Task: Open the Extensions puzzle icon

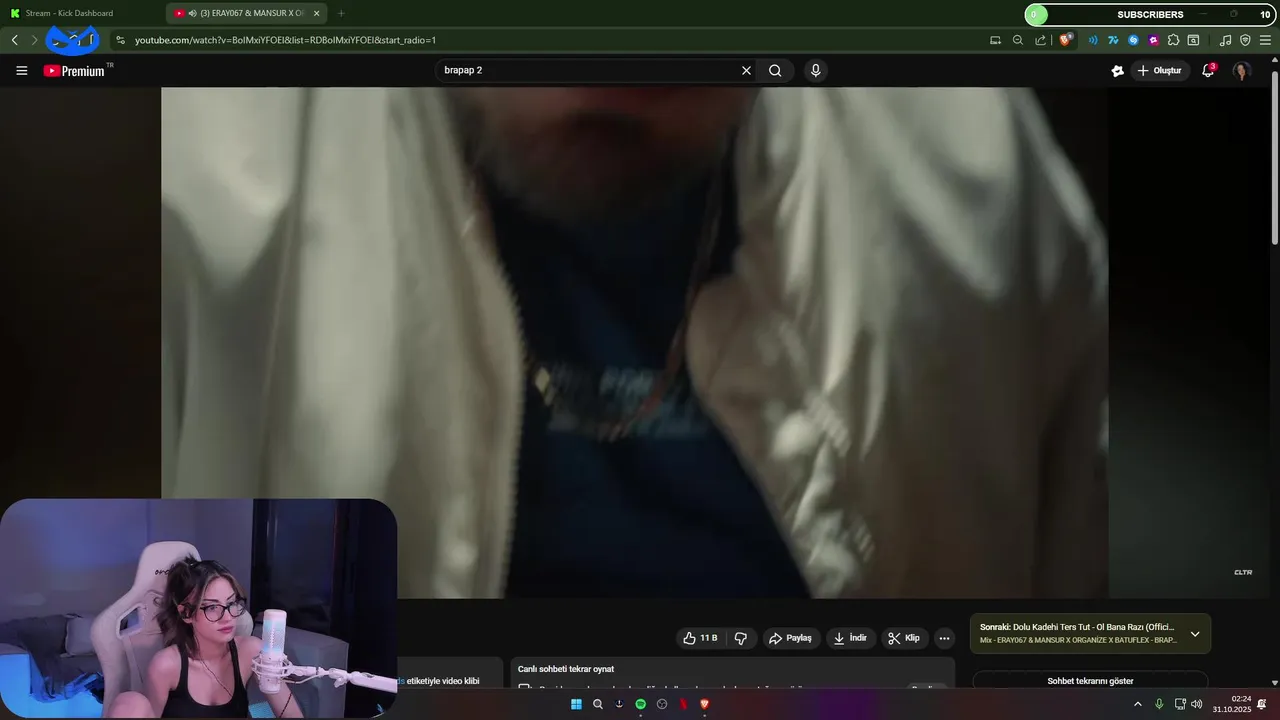Action: [1174, 40]
